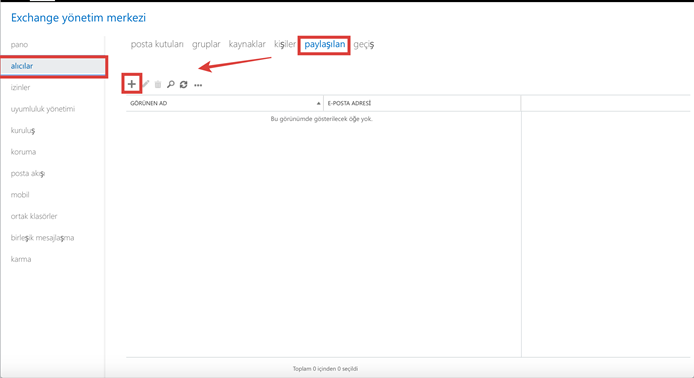Image resolution: width=694 pixels, height=378 pixels.
Task: Select the paylaşılan tab
Action: click(x=324, y=44)
